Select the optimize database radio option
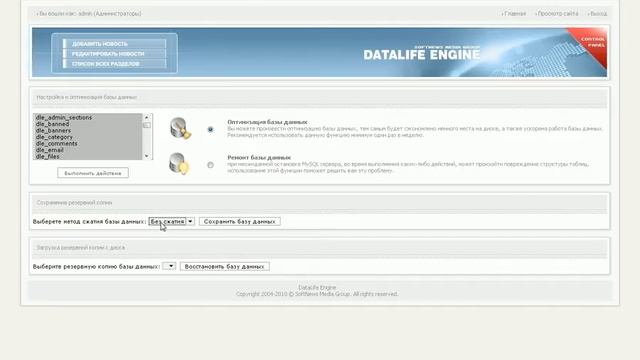 (210, 129)
